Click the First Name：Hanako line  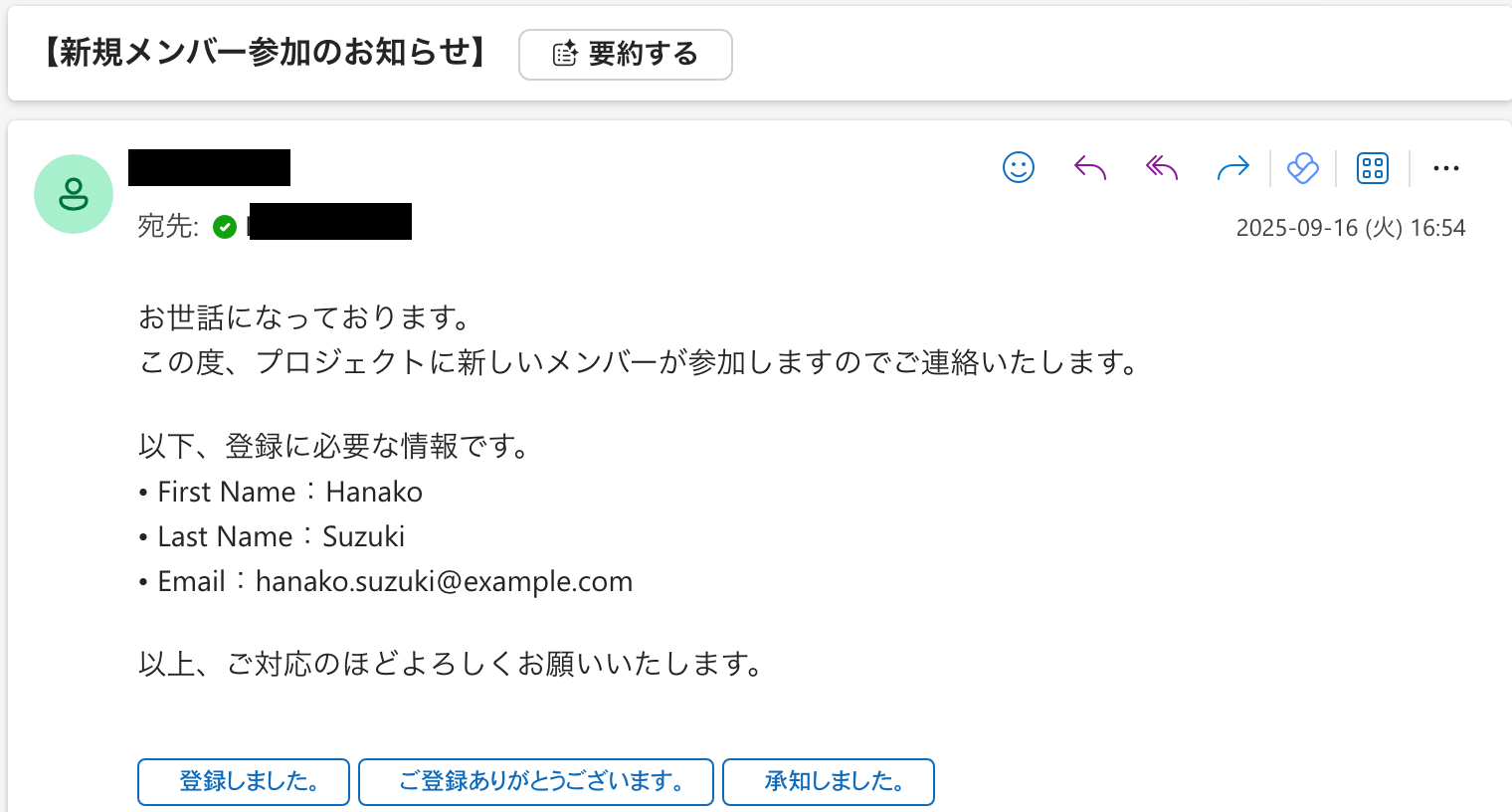coord(289,492)
